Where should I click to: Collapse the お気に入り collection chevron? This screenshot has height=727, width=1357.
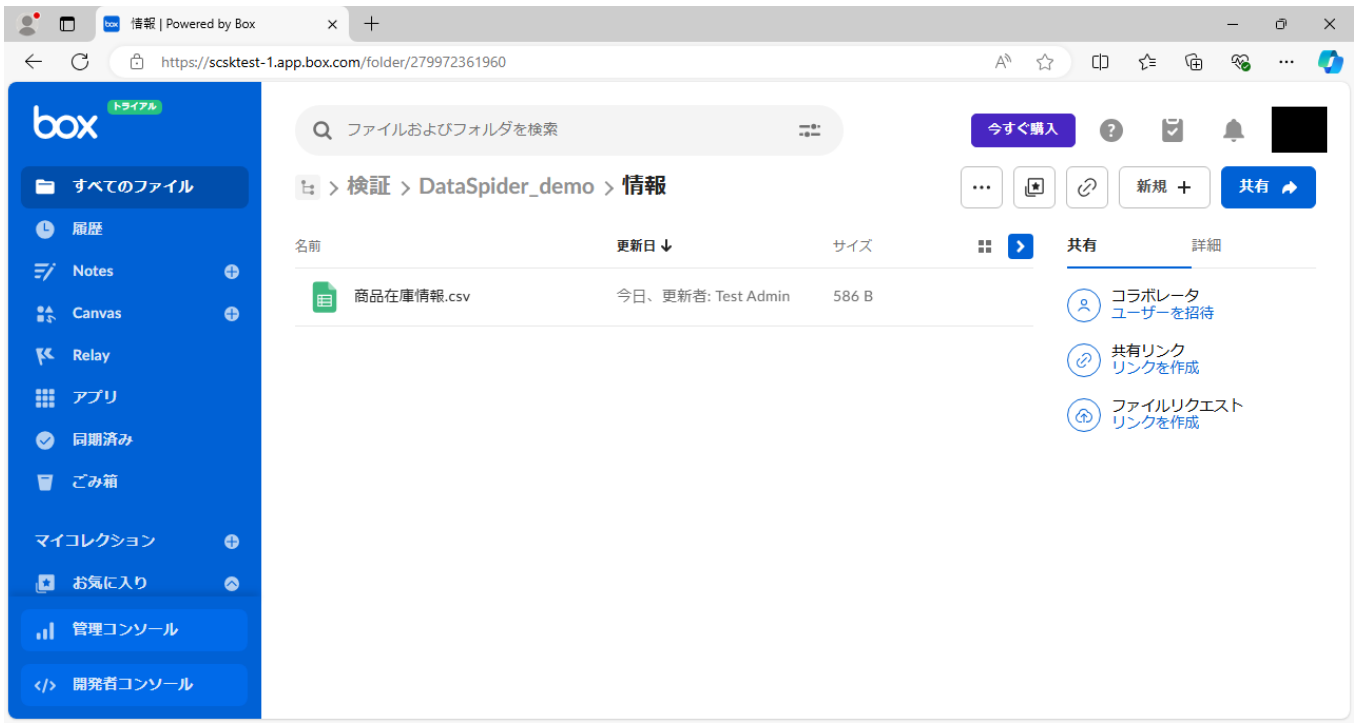click(x=231, y=583)
